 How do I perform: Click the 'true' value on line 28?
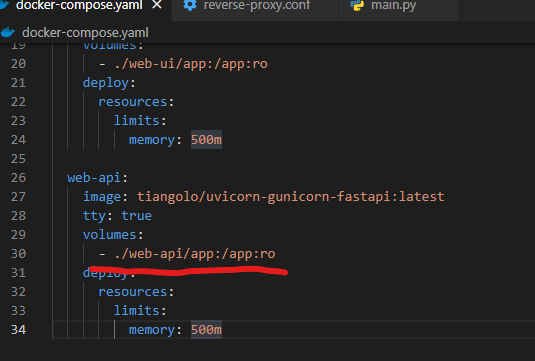pyautogui.click(x=136, y=216)
